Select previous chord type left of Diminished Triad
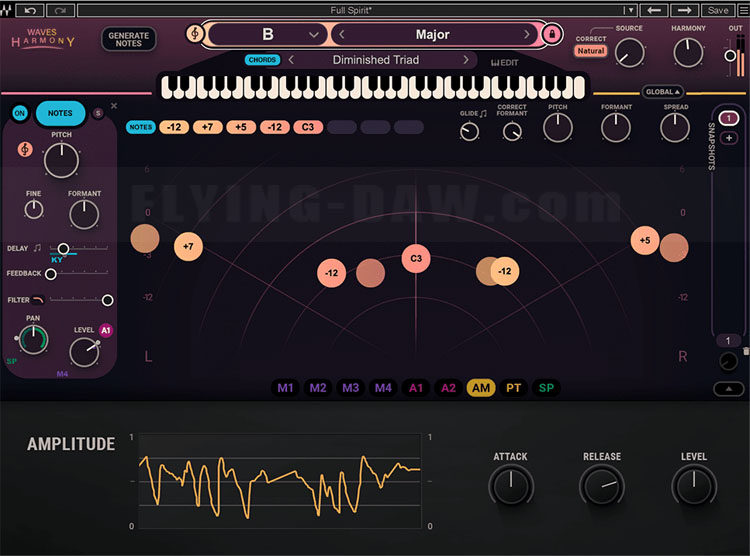The image size is (750, 556). [x=291, y=60]
